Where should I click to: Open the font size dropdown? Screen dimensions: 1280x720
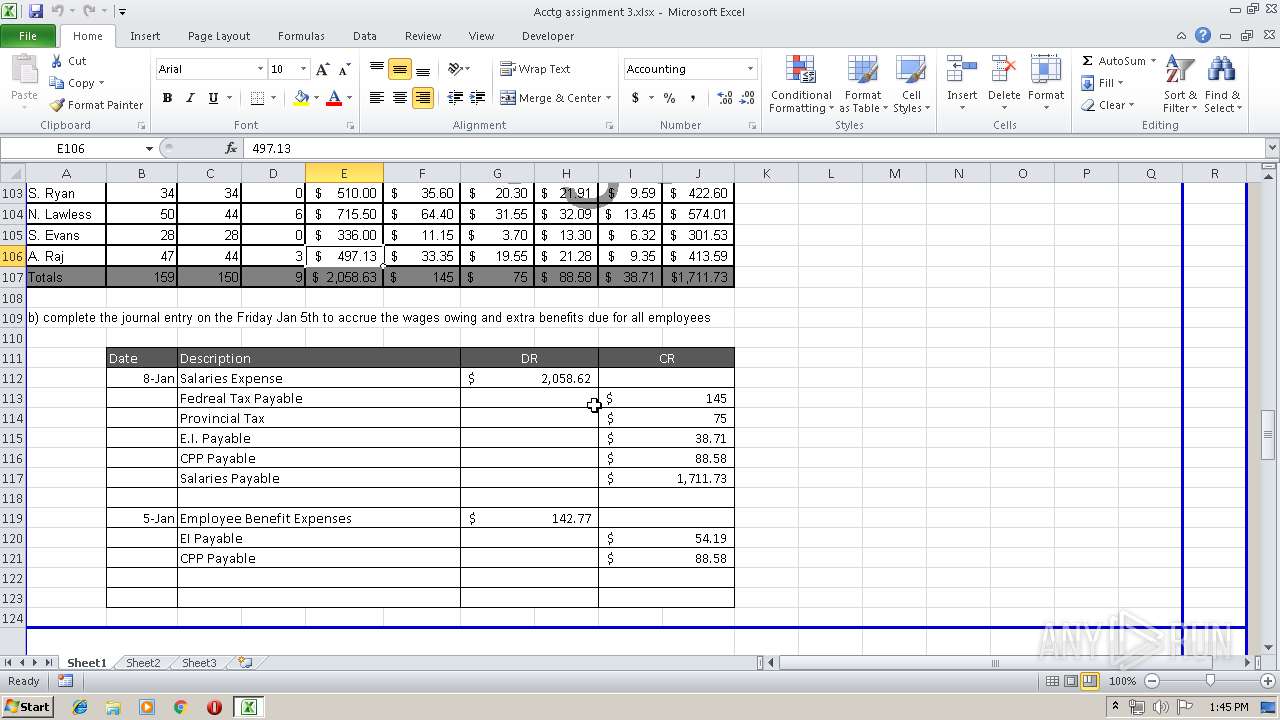(303, 69)
